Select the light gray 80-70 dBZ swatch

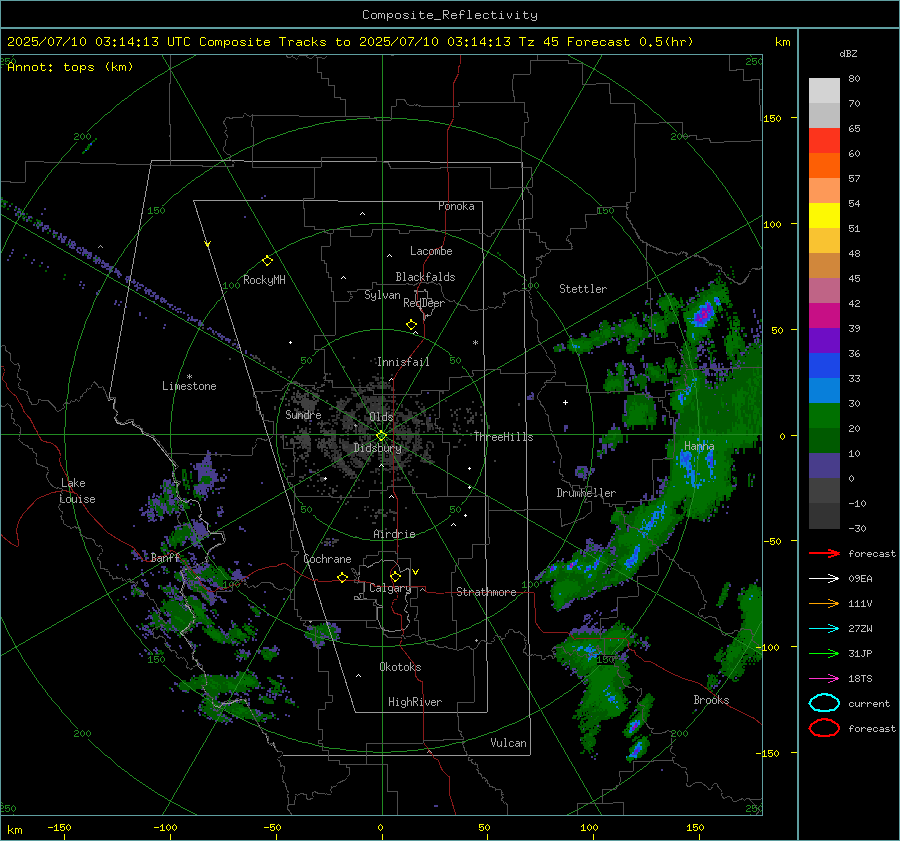(824, 91)
